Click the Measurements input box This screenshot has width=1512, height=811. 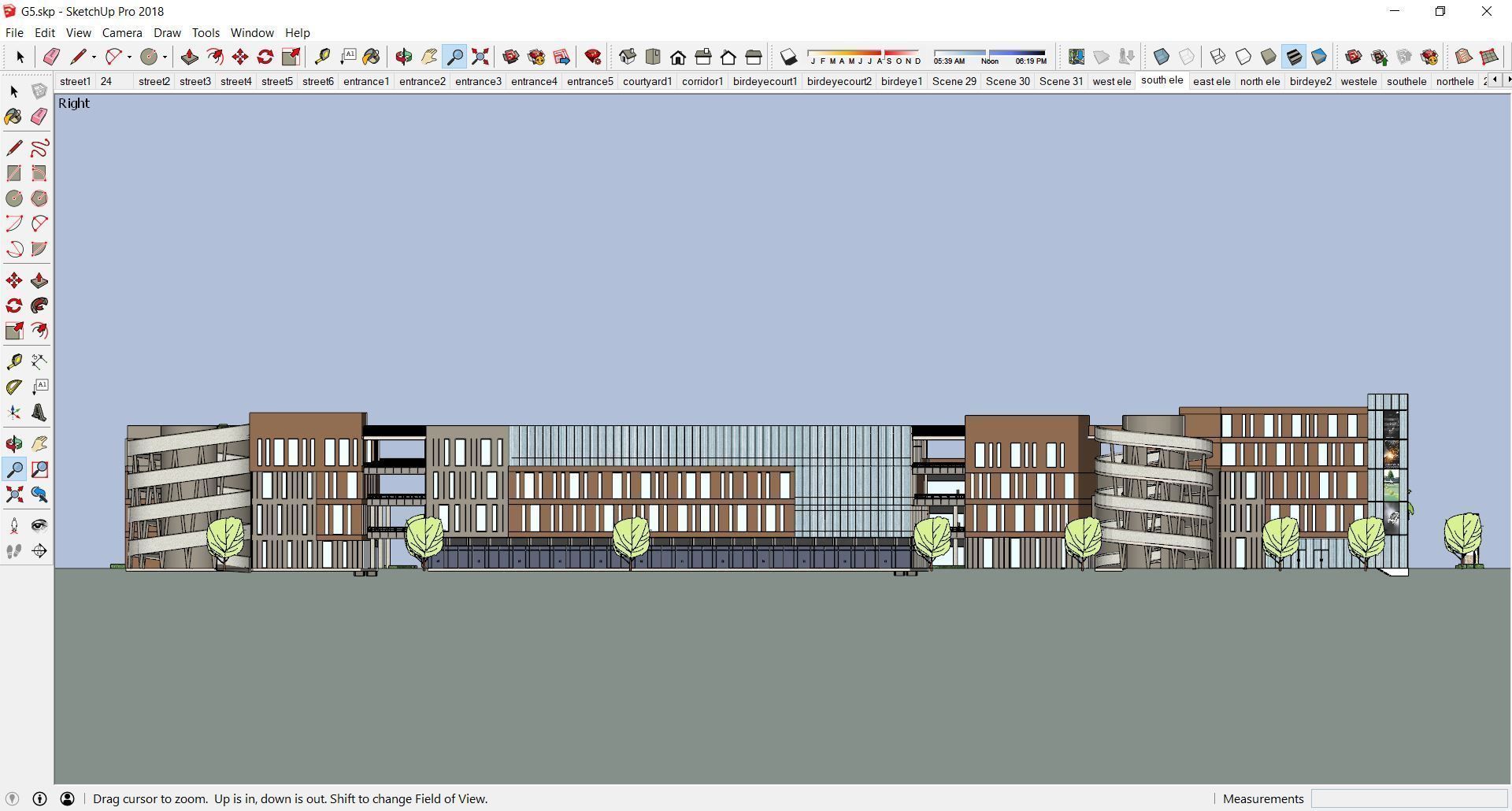click(x=1408, y=798)
